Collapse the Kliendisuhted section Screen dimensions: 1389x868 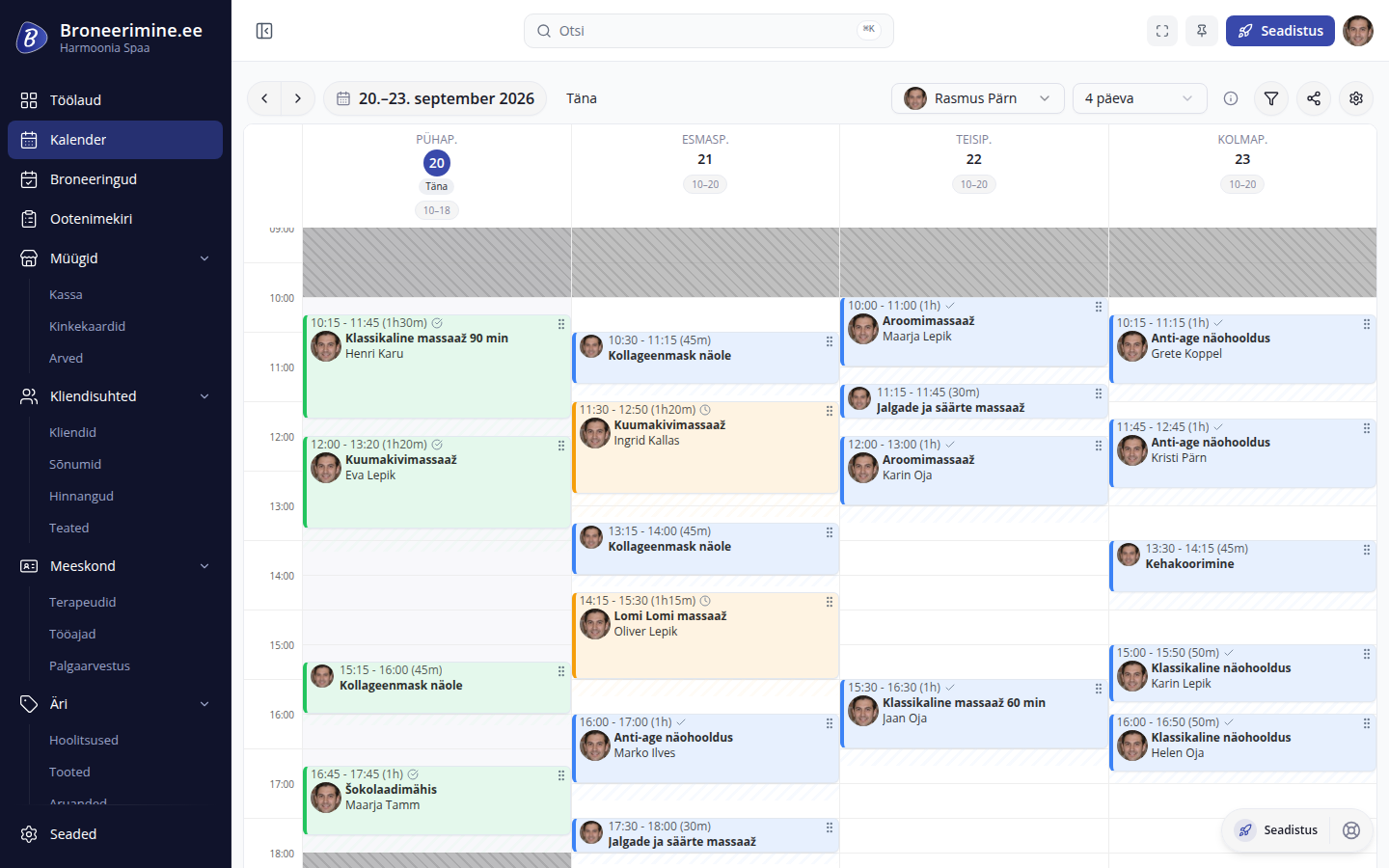coord(204,396)
